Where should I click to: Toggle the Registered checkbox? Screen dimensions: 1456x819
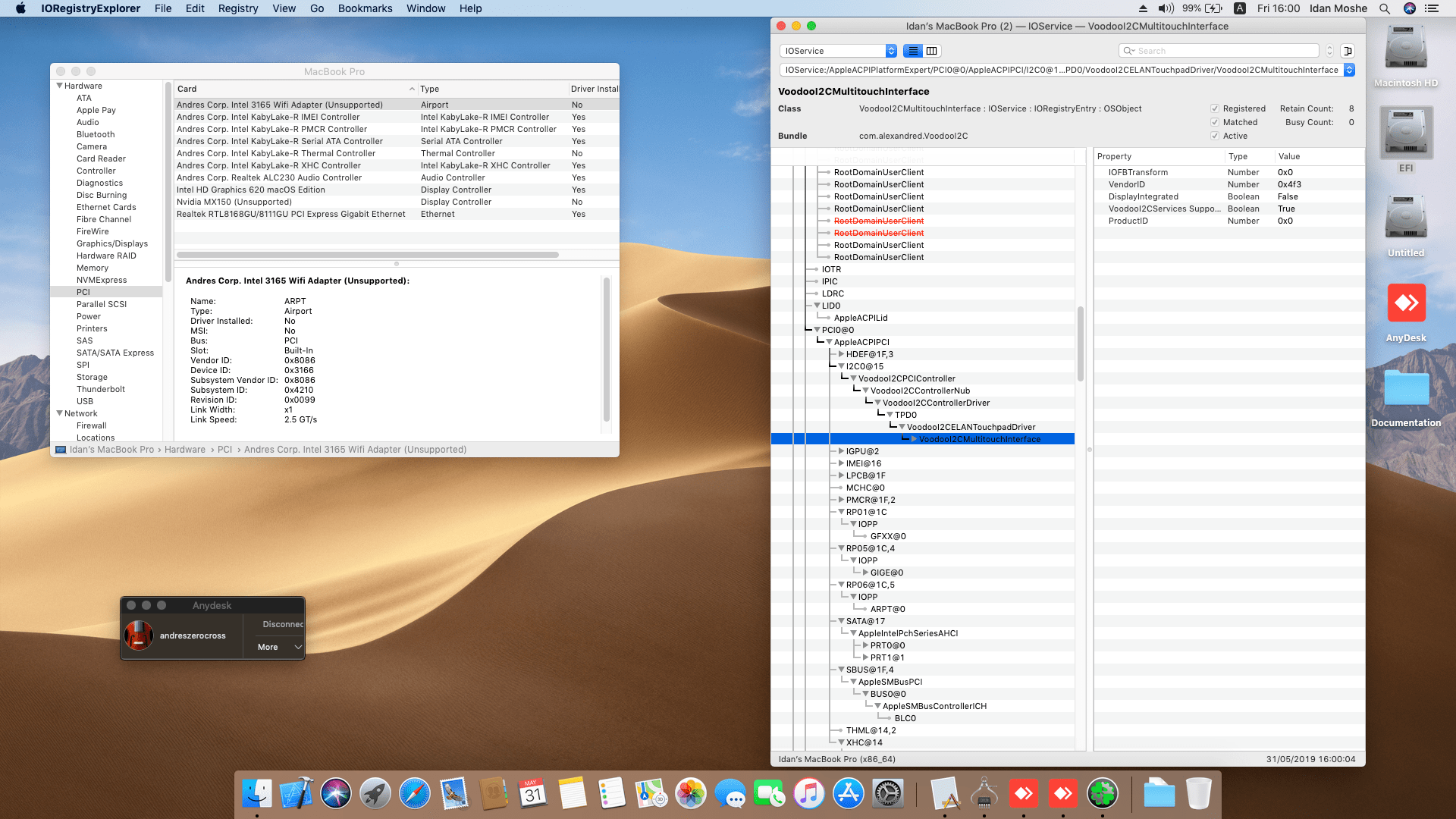pos(1215,108)
